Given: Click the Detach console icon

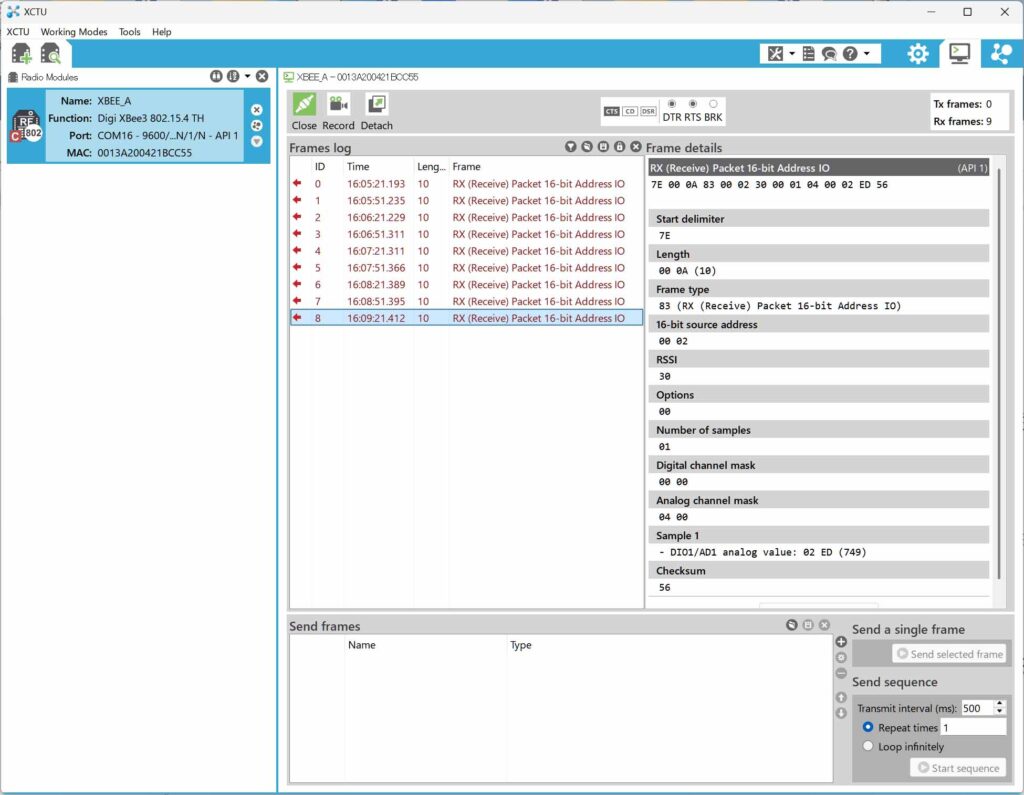Looking at the screenshot, I should (377, 105).
